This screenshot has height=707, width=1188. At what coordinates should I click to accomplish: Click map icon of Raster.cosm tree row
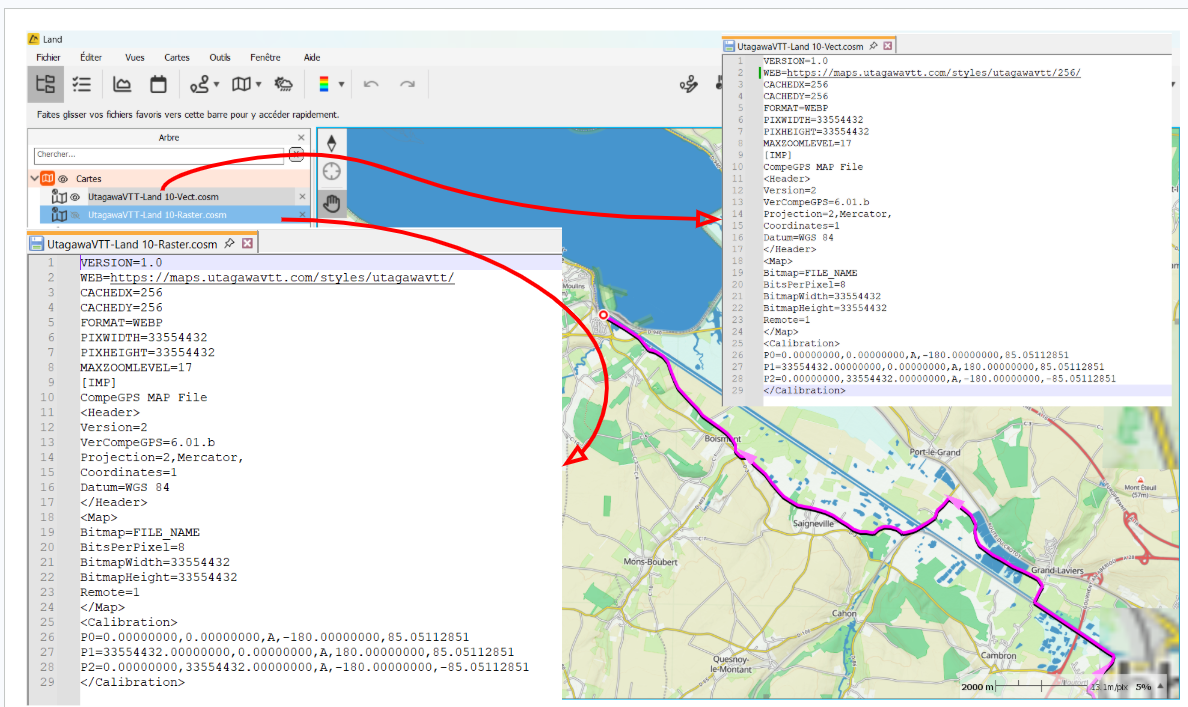click(59, 214)
